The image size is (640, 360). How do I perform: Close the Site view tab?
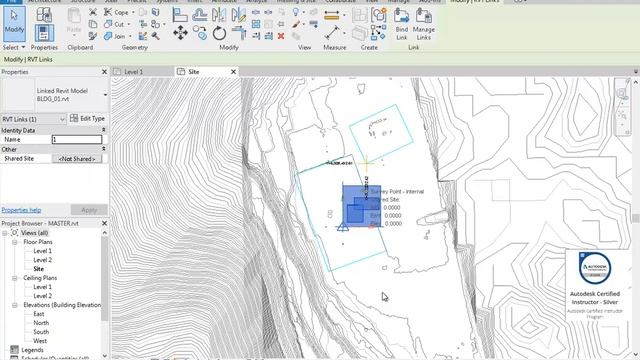pos(233,72)
